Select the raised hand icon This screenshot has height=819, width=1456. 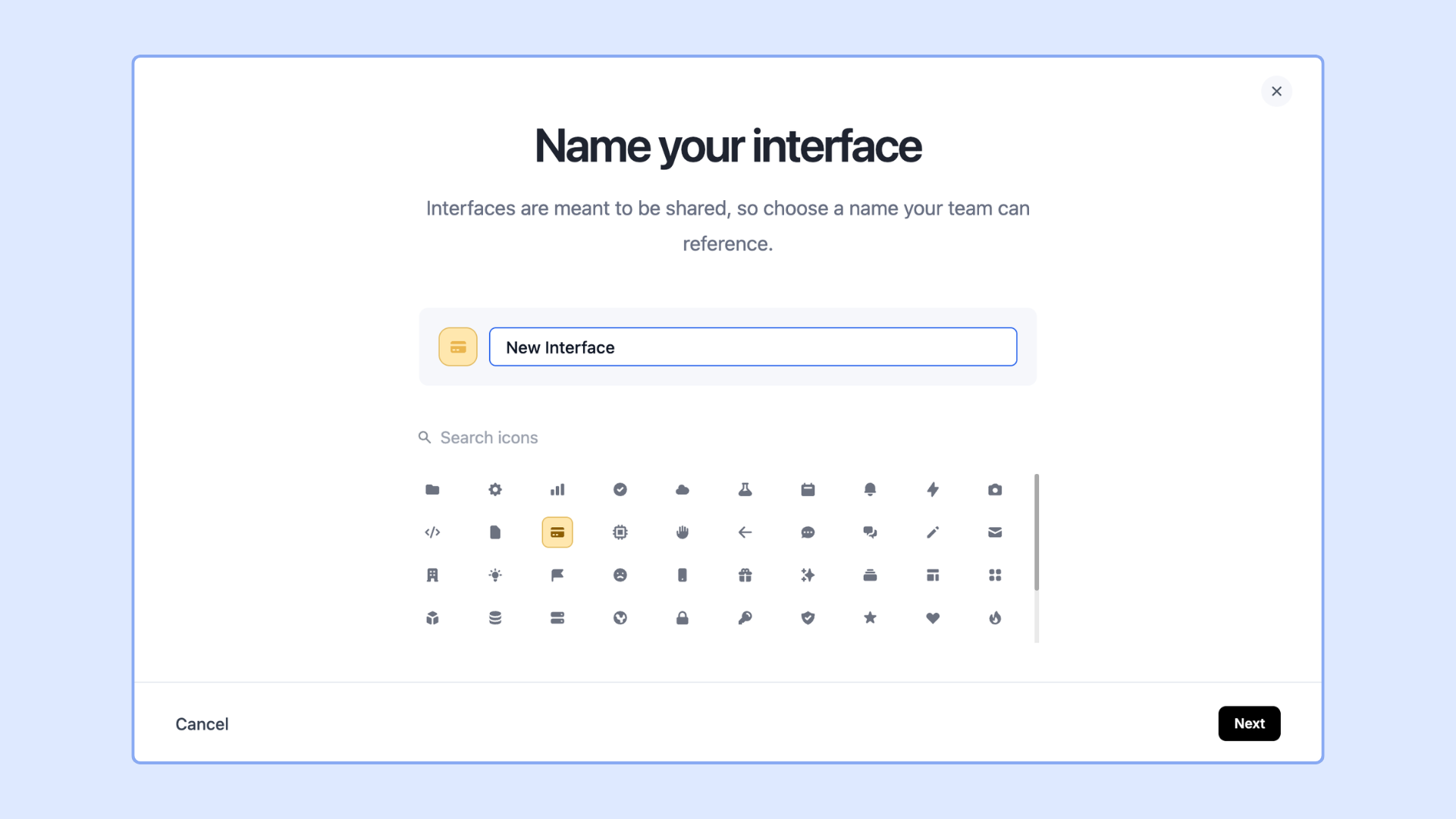click(682, 532)
